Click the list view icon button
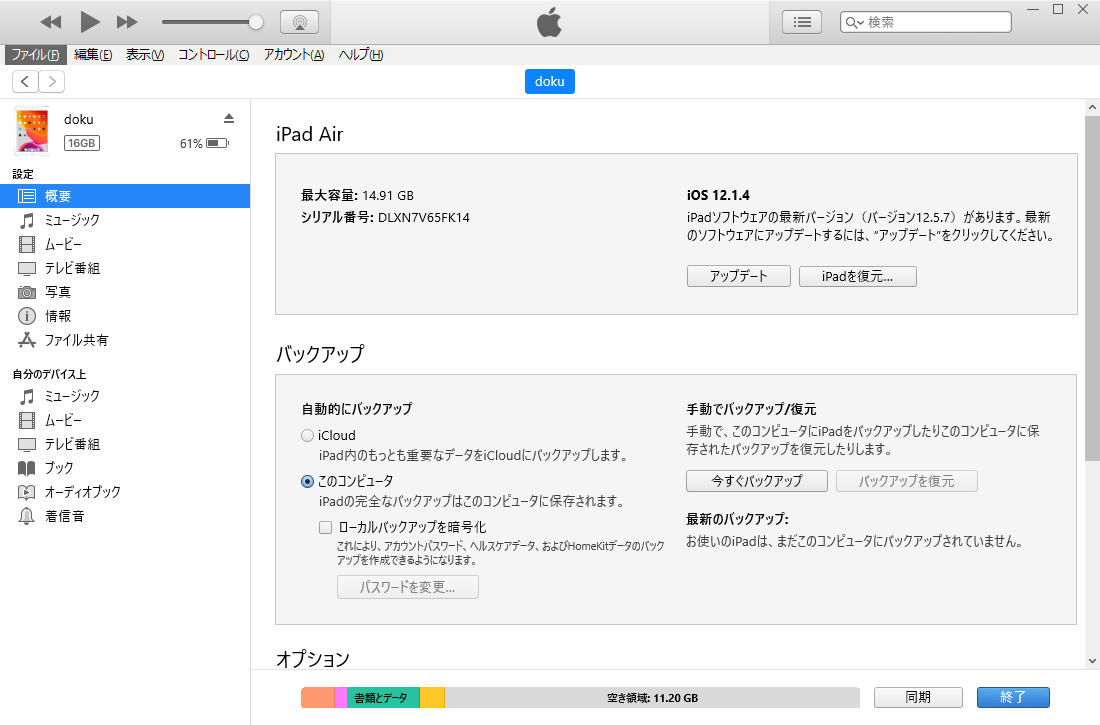The image size is (1100, 725). (802, 22)
